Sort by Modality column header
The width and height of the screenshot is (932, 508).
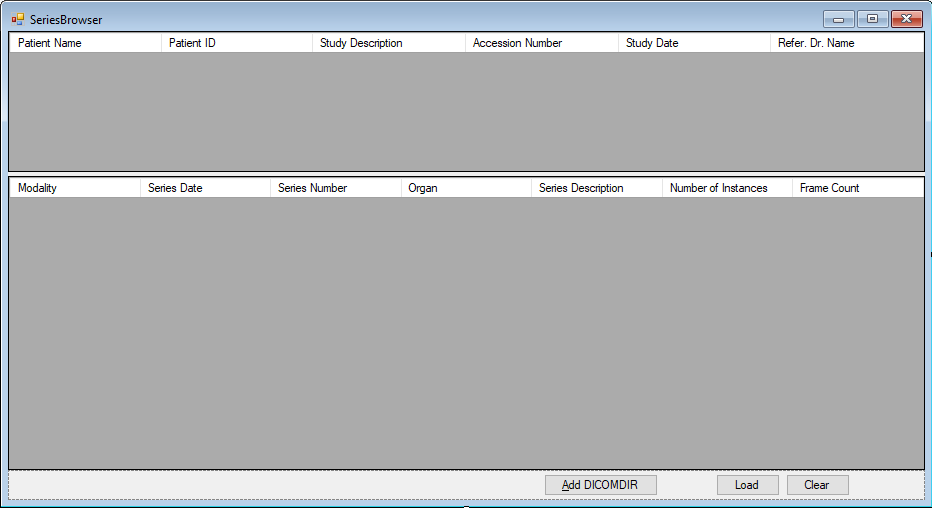pyautogui.click(x=75, y=188)
